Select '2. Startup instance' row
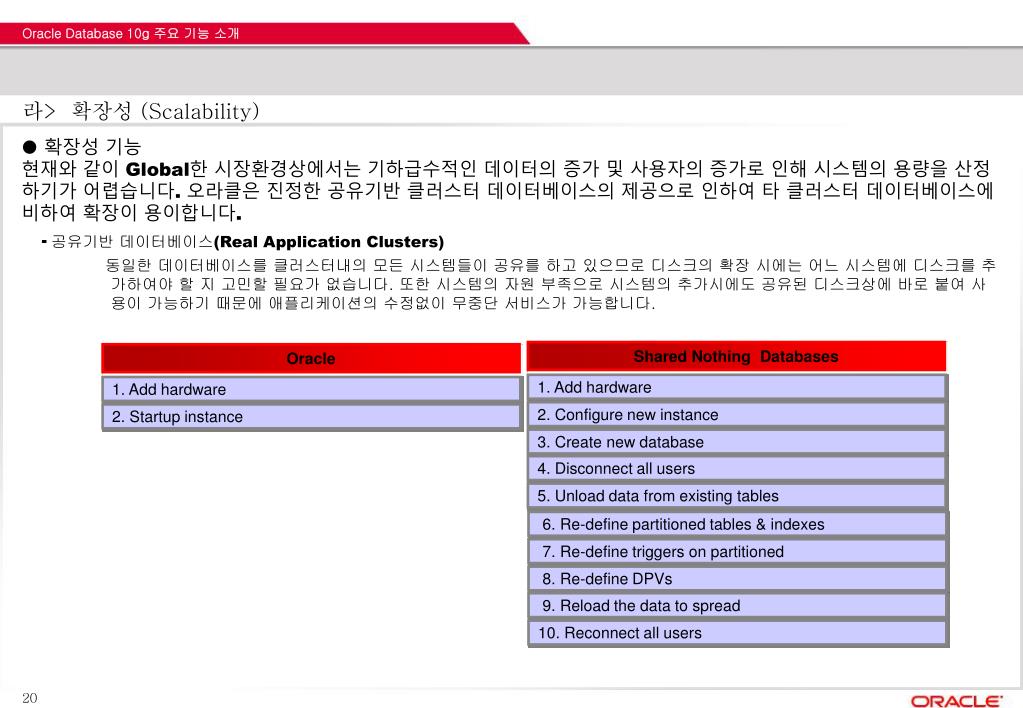This screenshot has width=1023, height=708. 311,416
